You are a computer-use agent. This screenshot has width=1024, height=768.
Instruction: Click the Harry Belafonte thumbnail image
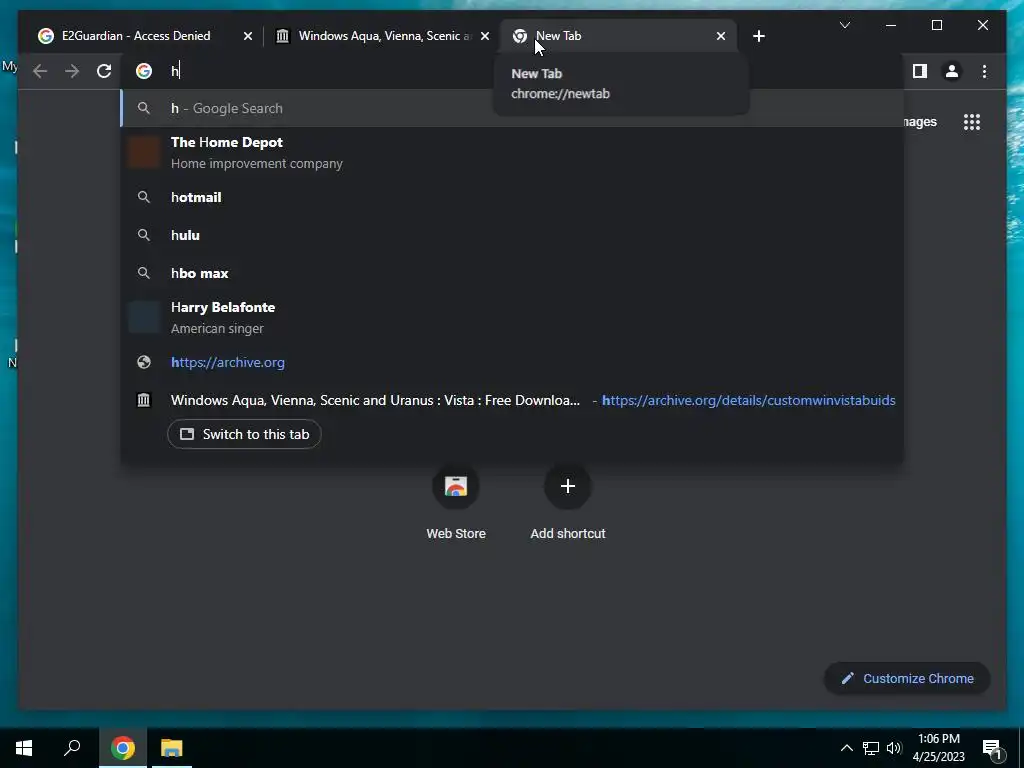(144, 317)
